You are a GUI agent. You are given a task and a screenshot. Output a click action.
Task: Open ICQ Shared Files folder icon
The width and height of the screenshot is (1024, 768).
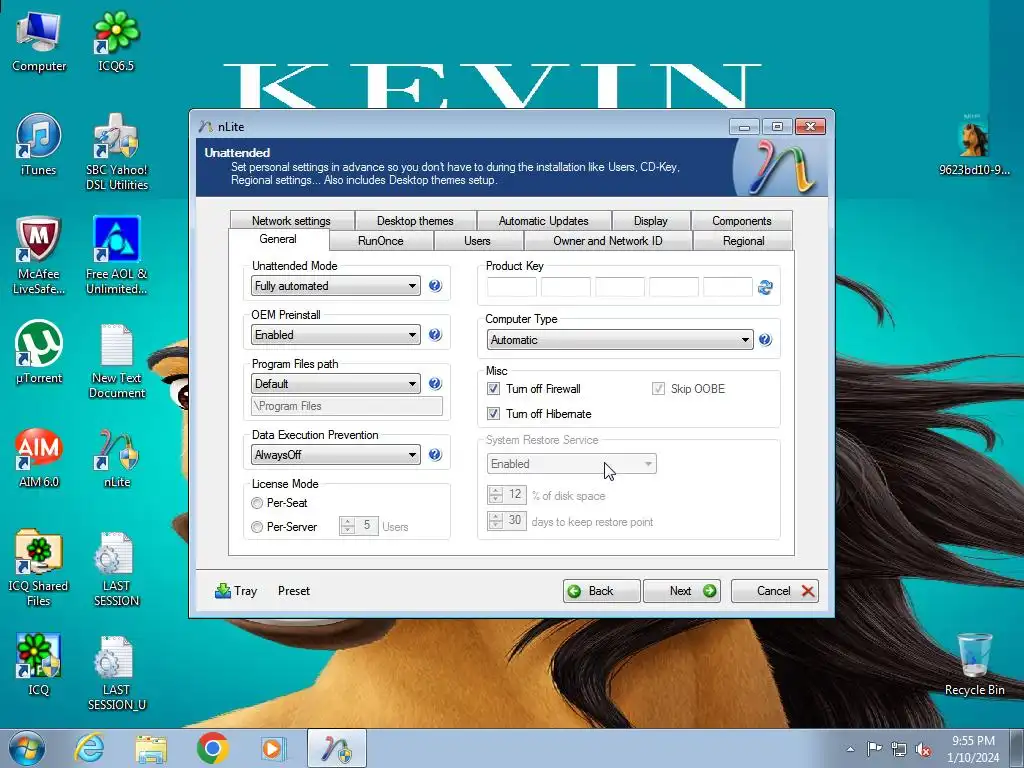pyautogui.click(x=39, y=568)
